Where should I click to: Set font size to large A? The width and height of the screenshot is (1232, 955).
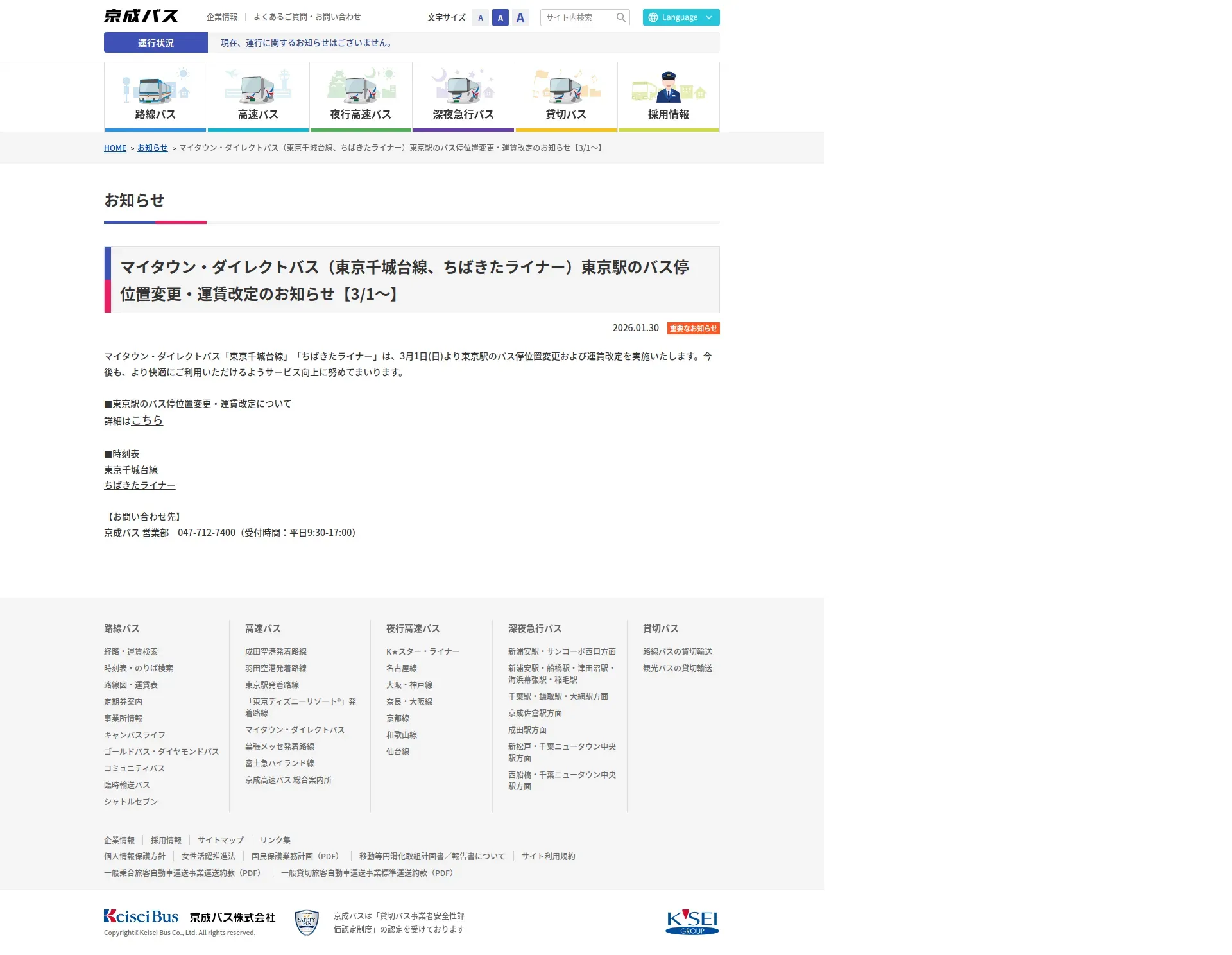click(520, 17)
